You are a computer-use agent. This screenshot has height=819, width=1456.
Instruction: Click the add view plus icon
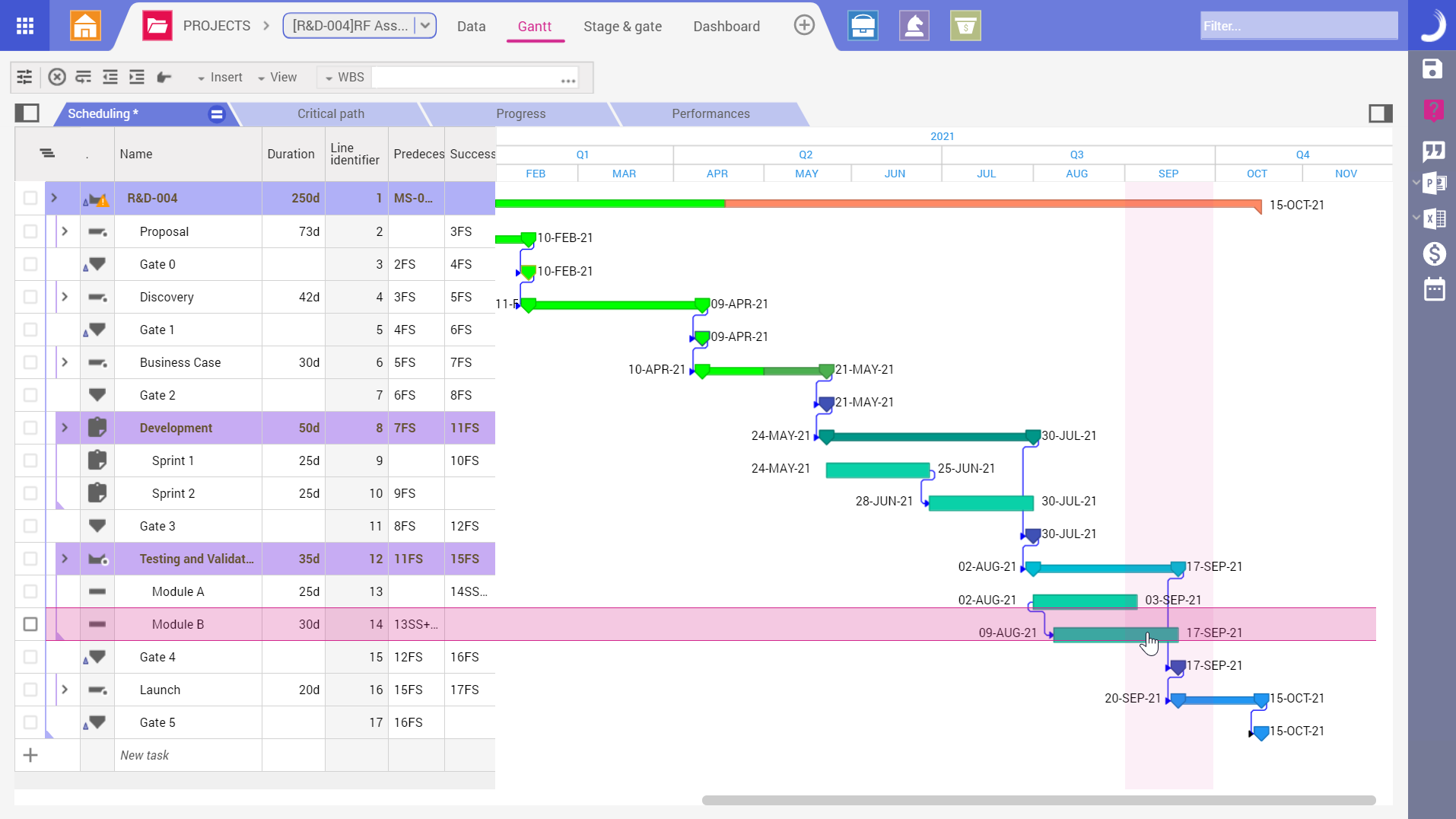(804, 26)
